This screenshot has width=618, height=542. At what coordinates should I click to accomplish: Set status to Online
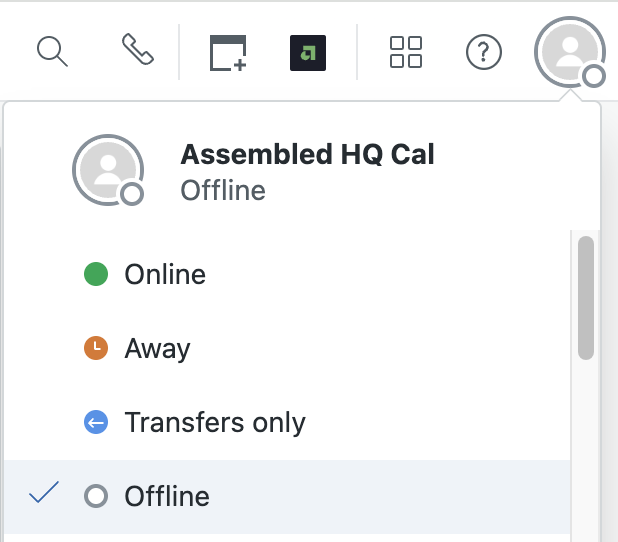pyautogui.click(x=287, y=274)
